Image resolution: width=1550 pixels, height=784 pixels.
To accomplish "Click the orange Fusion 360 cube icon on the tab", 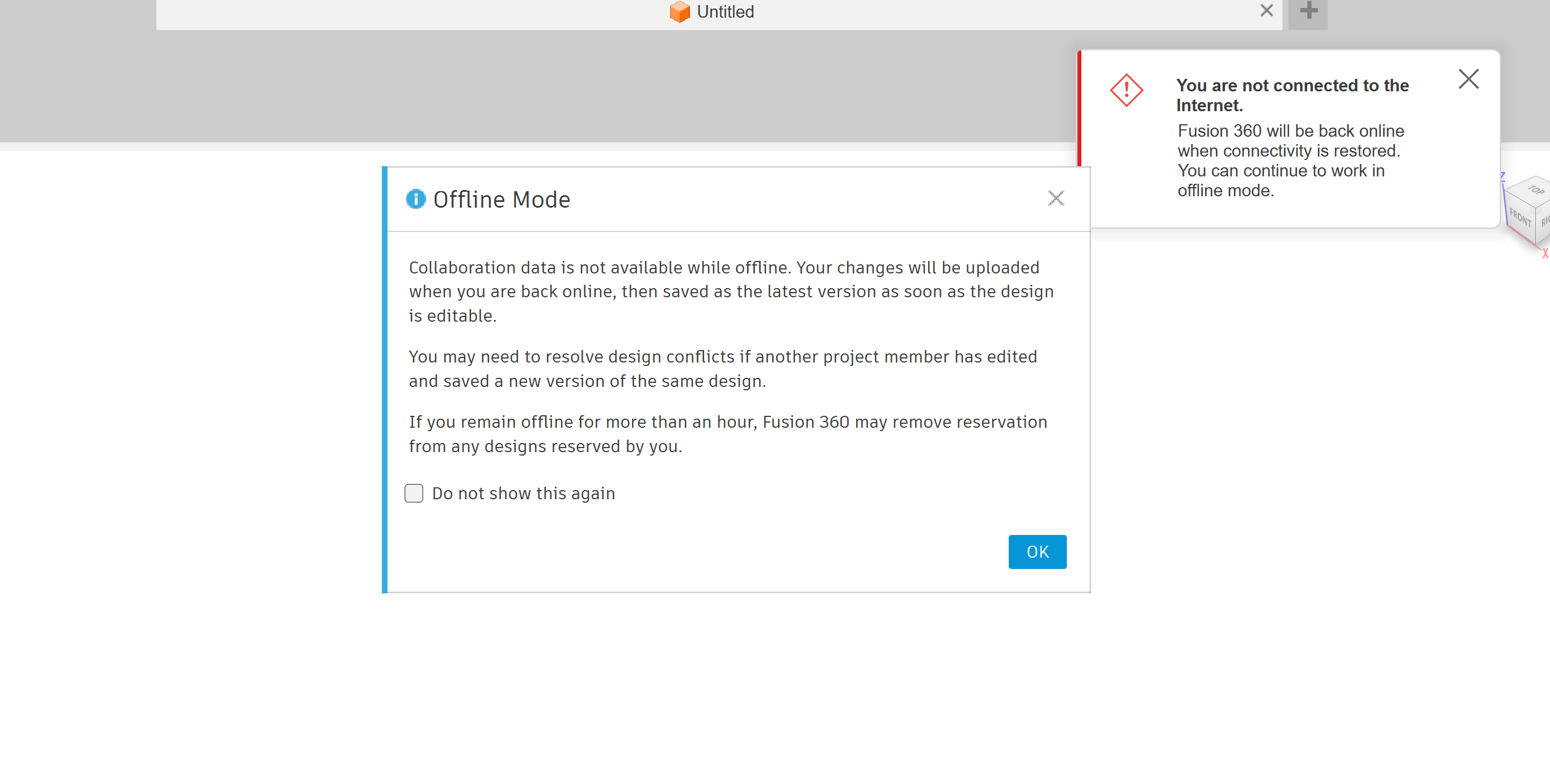I will 679,11.
